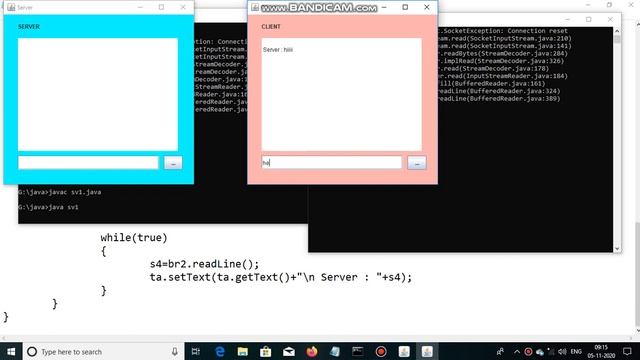Click the Client chat area with "Server : hiiii"
The image size is (640, 360).
pos(342,94)
